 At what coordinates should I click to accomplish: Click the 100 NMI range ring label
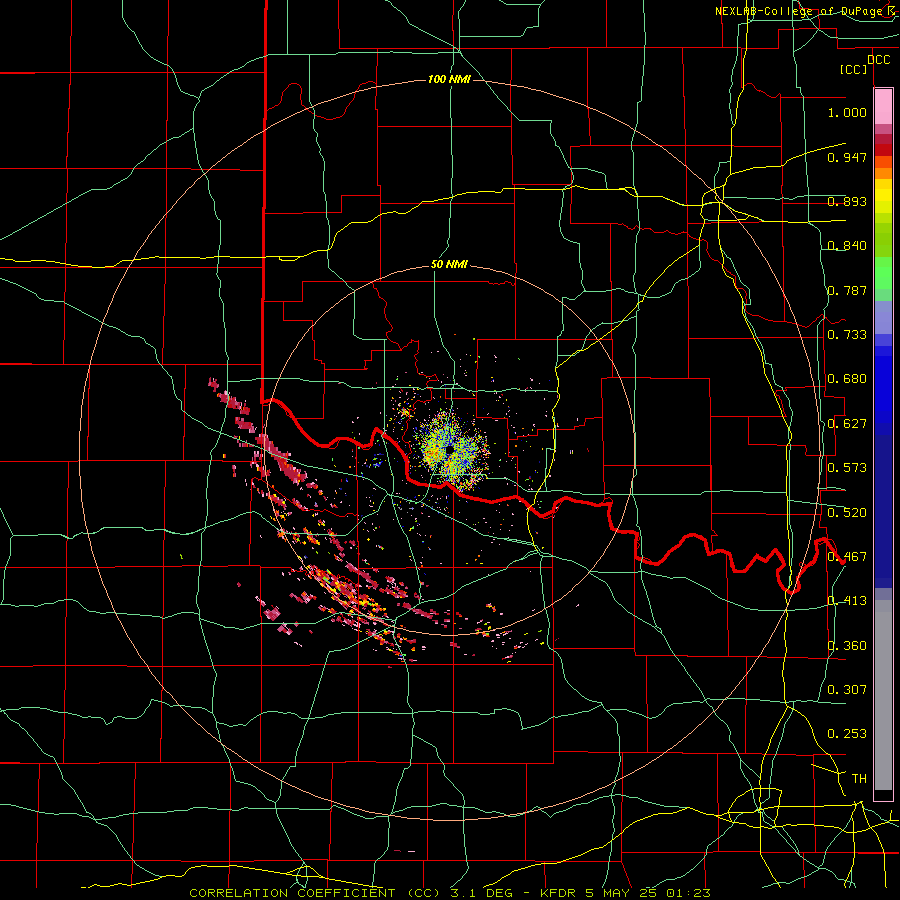pos(449,79)
